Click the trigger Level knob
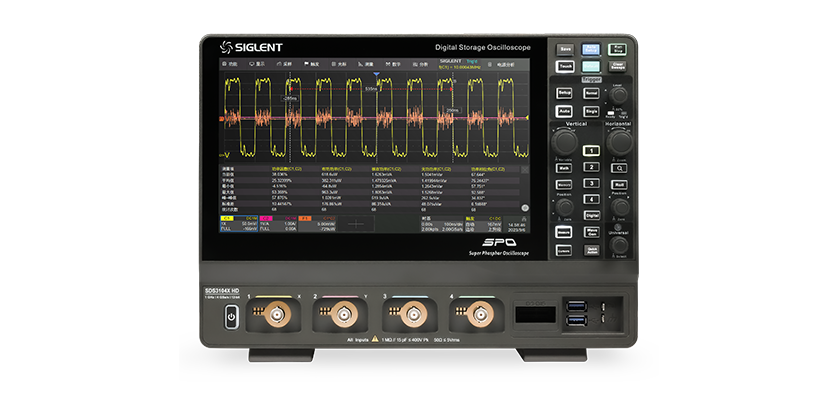Viewport: 839px width, 398px height. click(619, 95)
